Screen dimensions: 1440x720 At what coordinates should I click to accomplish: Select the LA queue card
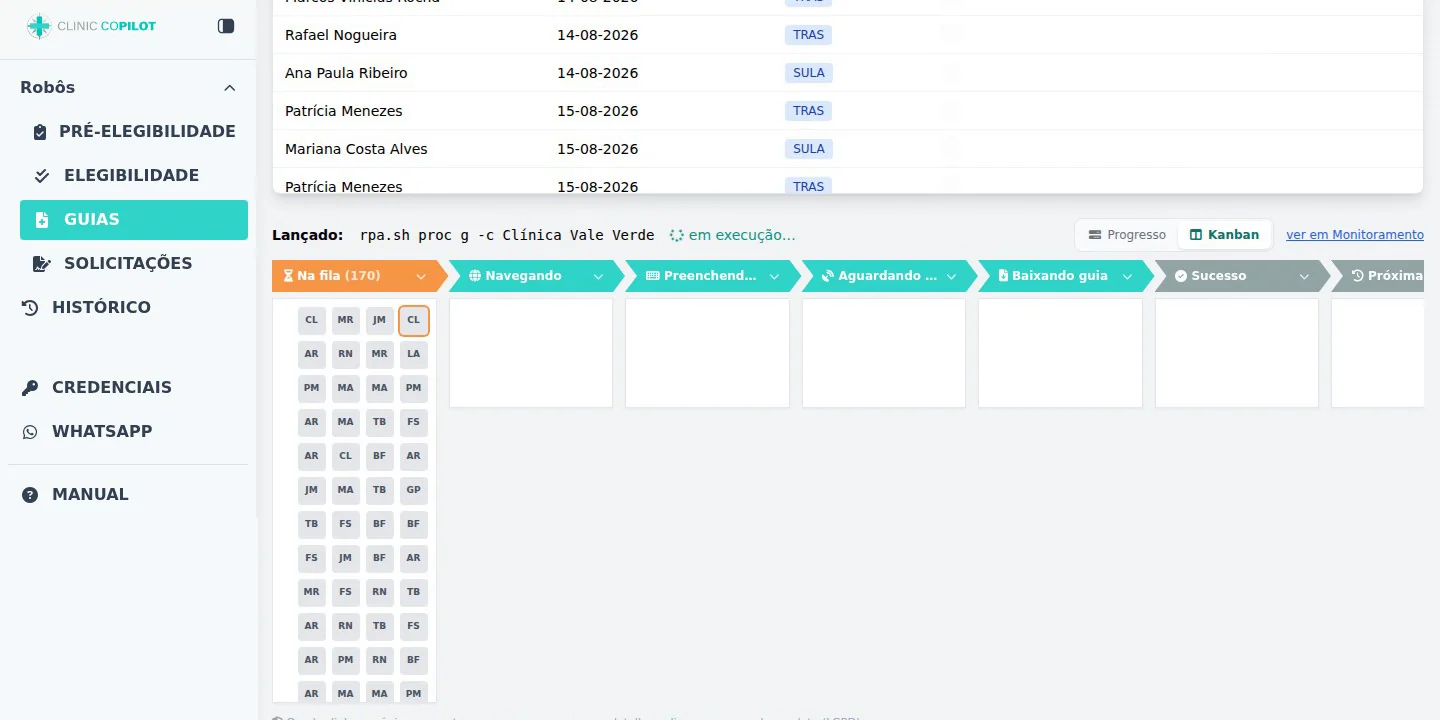coord(414,355)
